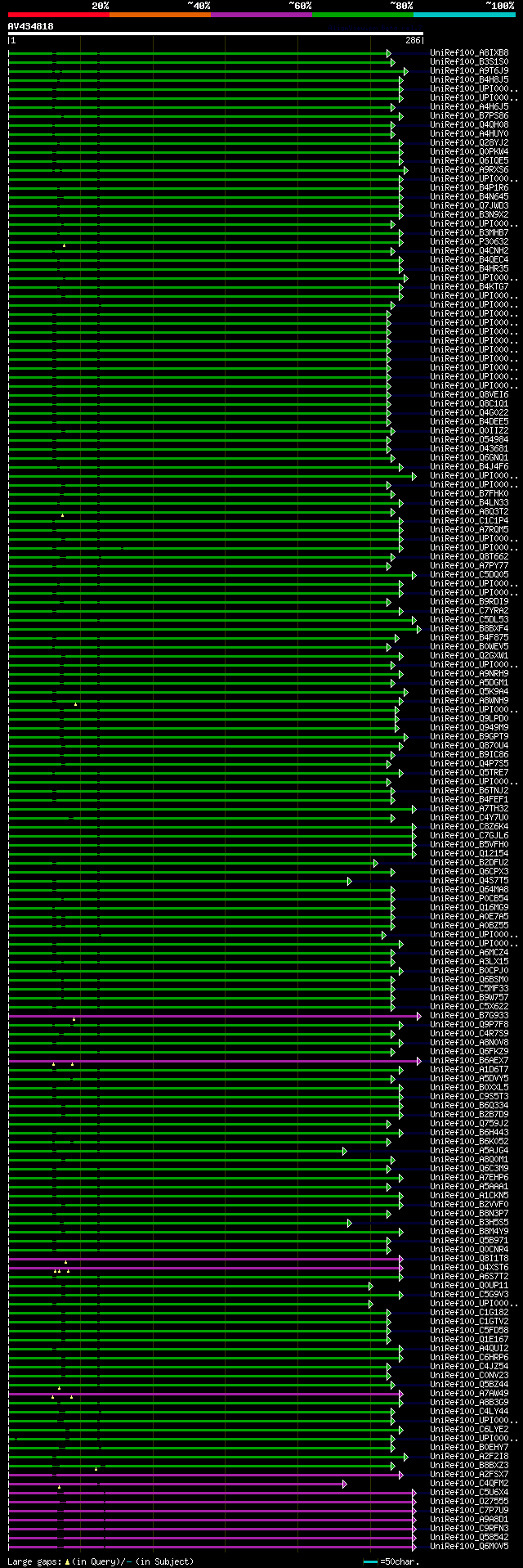The height and width of the screenshot is (1568, 523).
Task: Select the UniRef100_B4QEC4 hit label
Action: (469, 260)
